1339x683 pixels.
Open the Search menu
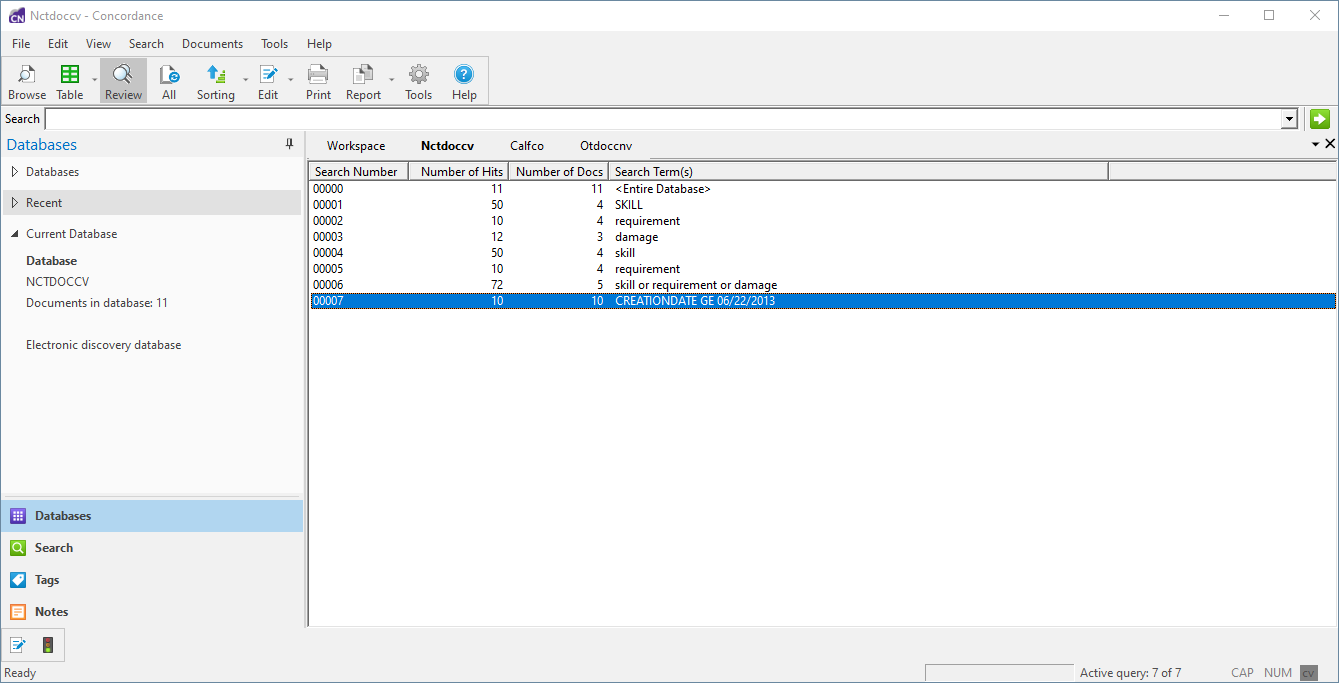point(146,44)
